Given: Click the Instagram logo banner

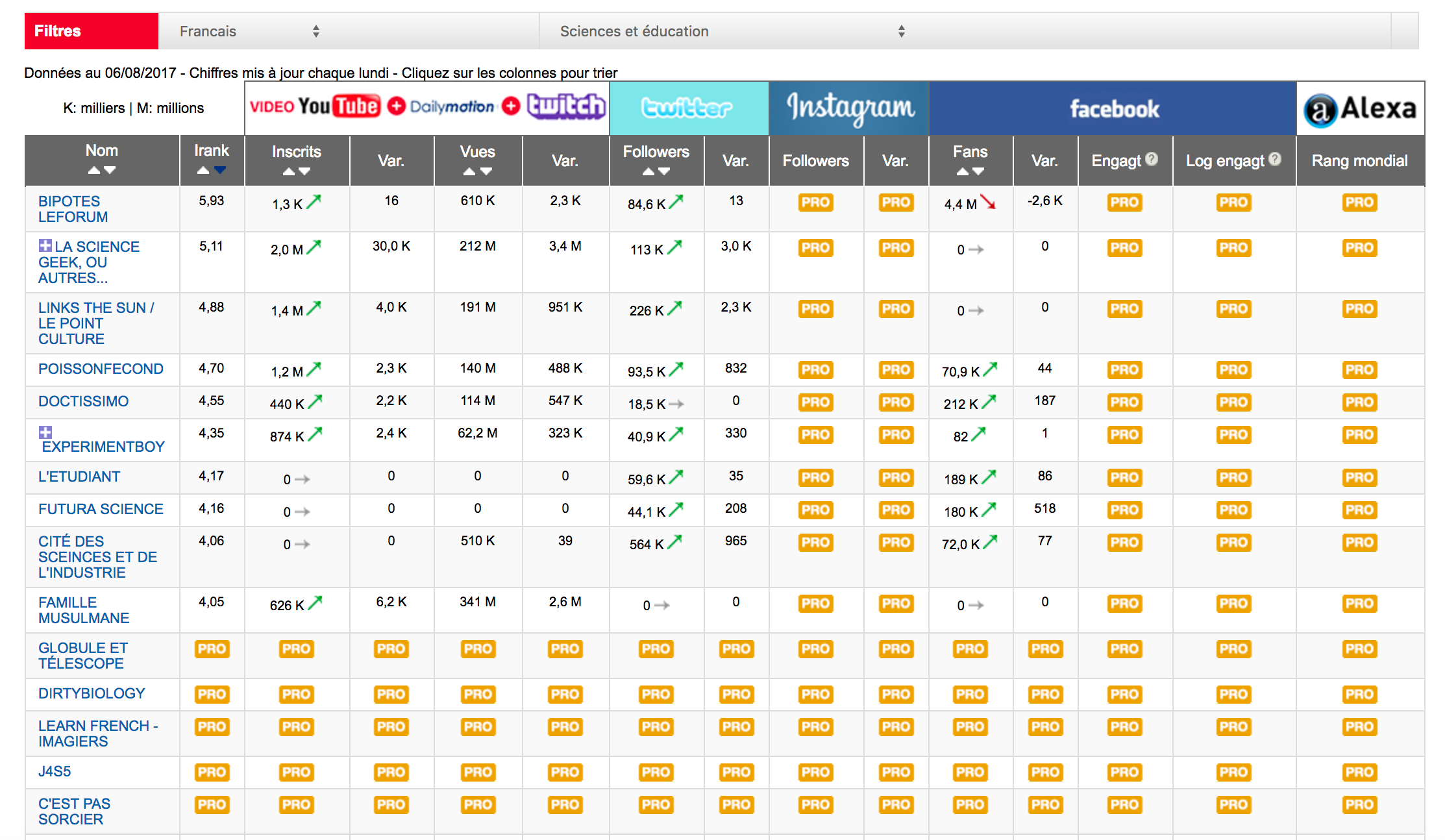Looking at the screenshot, I should (849, 108).
